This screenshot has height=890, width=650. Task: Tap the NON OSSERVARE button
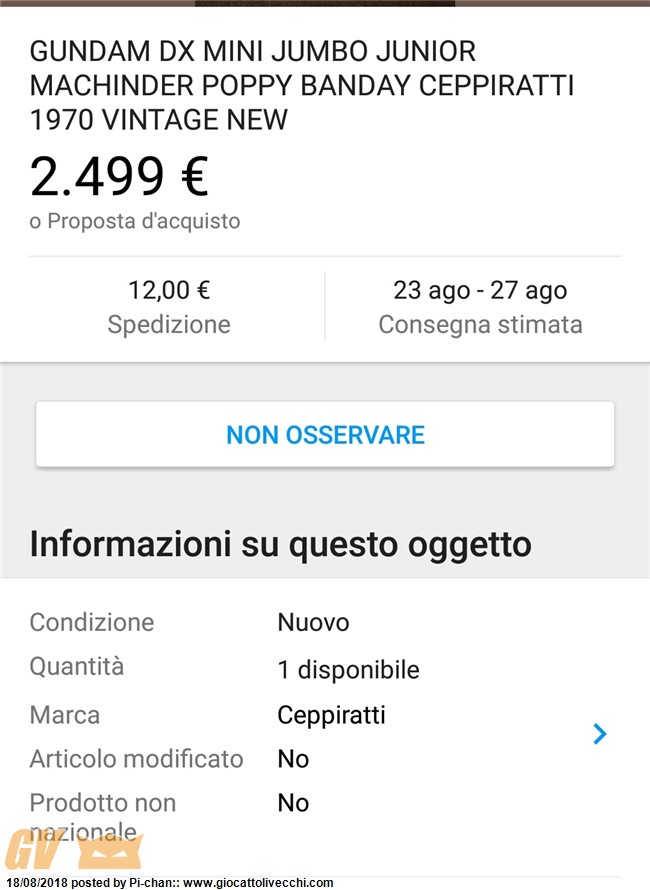coord(325,435)
